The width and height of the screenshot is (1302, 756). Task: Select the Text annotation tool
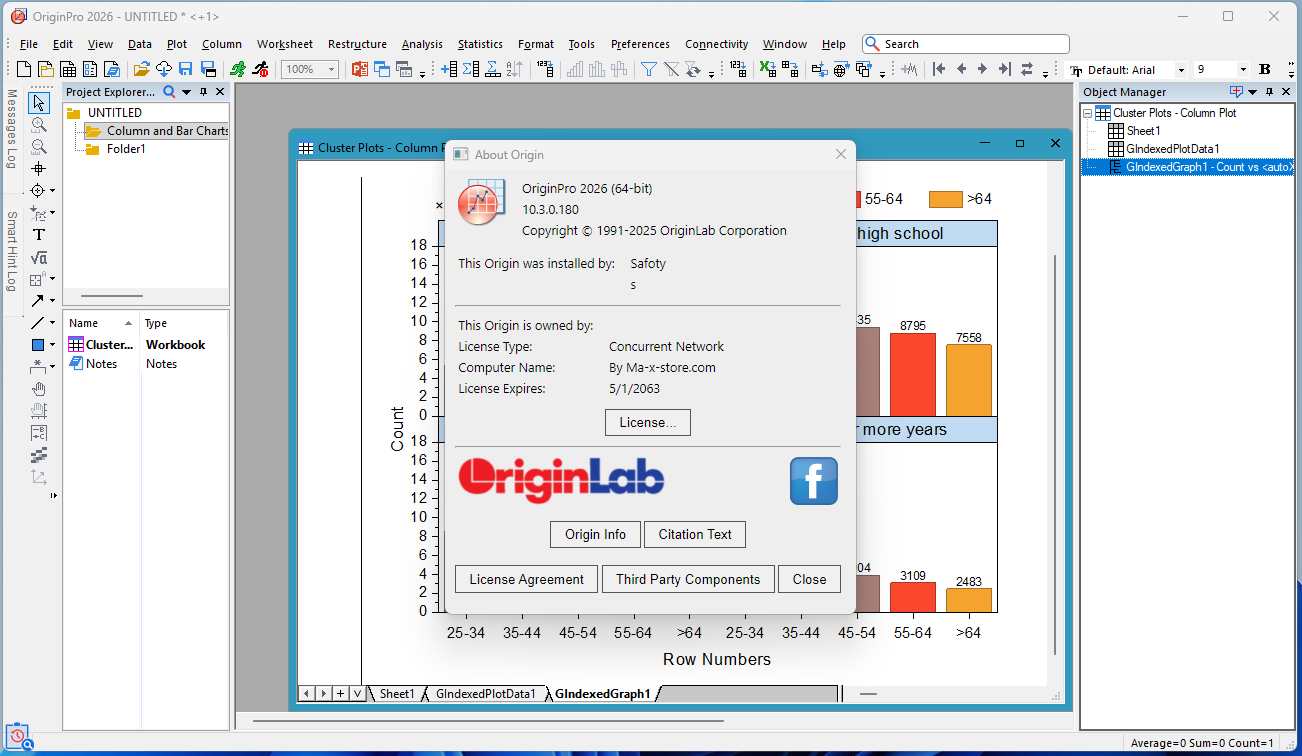click(x=40, y=235)
